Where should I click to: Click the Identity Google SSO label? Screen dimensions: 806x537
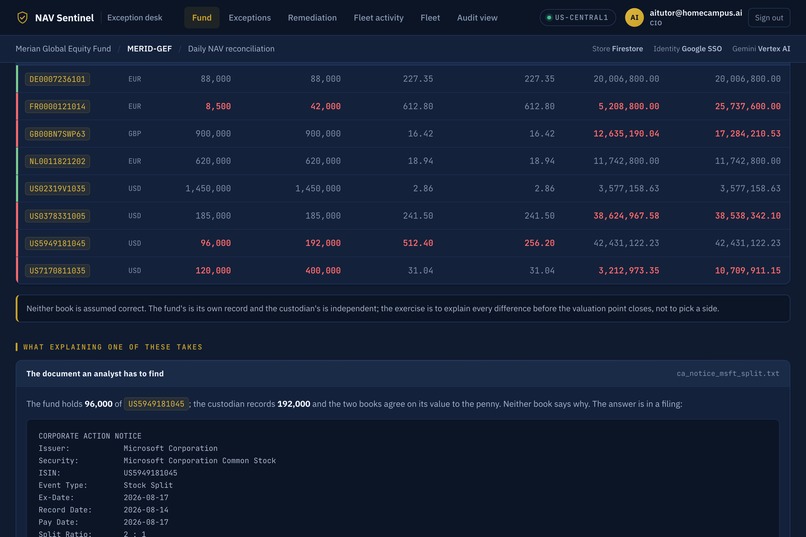[687, 49]
